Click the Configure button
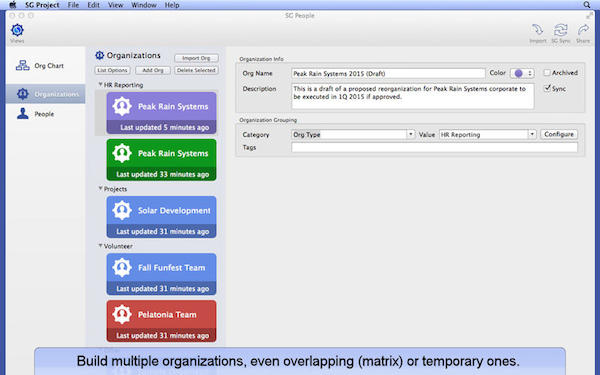The width and height of the screenshot is (600, 375). click(x=559, y=134)
